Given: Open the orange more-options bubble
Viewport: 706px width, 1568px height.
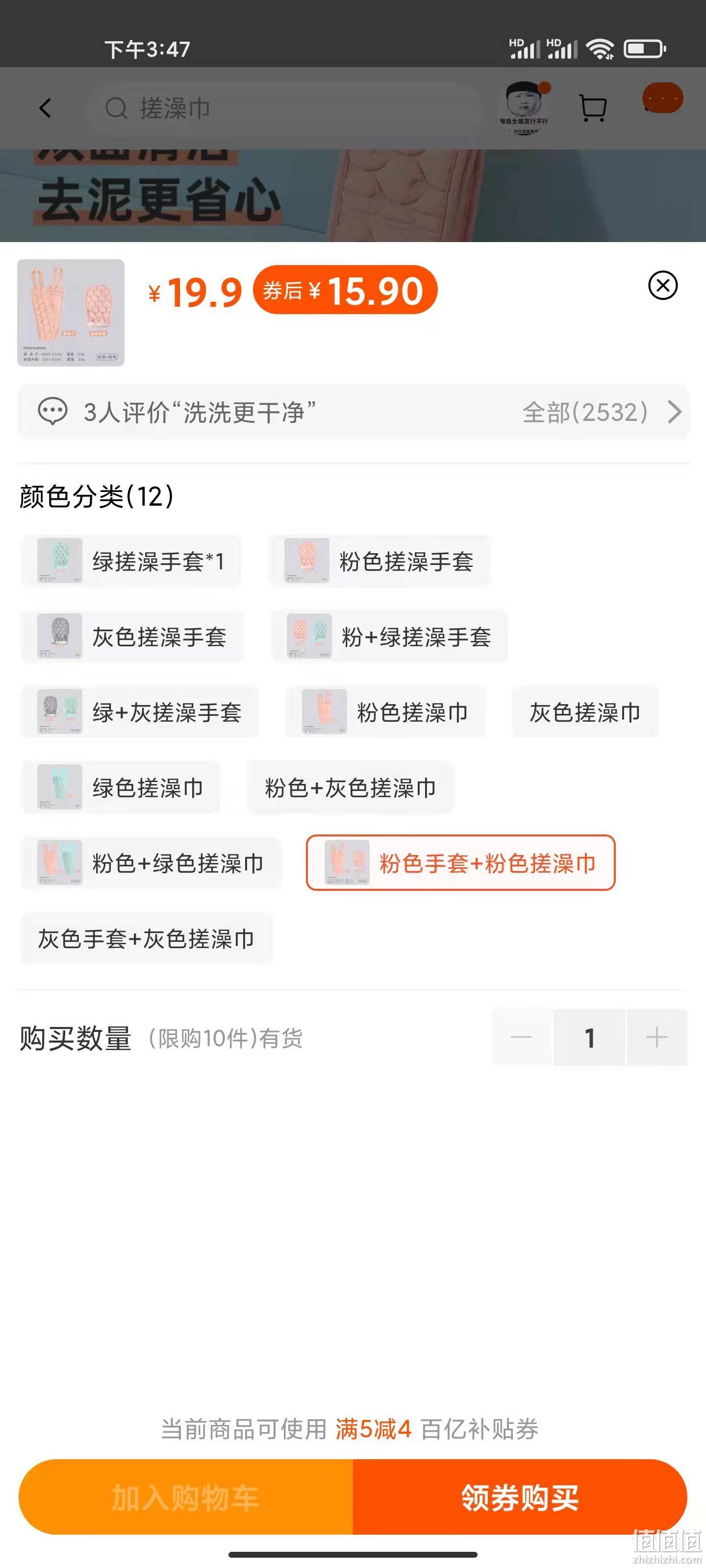Looking at the screenshot, I should tap(663, 98).
